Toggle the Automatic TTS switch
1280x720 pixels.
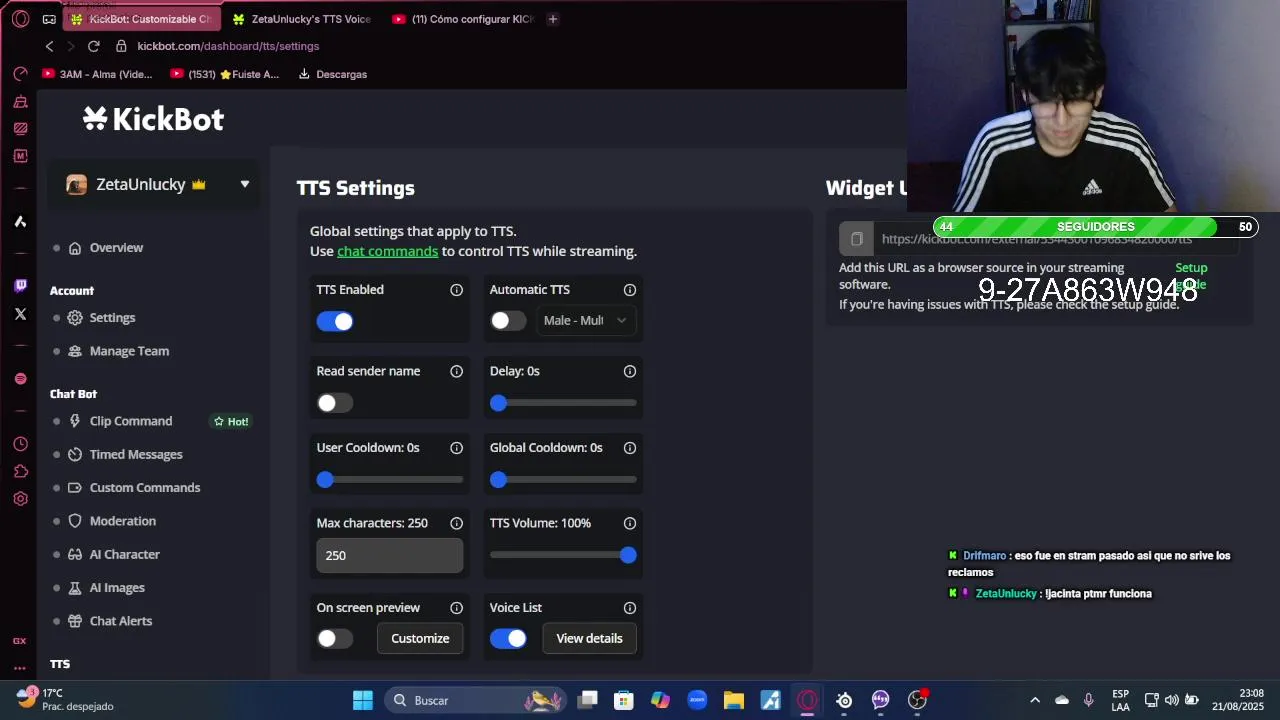(508, 321)
